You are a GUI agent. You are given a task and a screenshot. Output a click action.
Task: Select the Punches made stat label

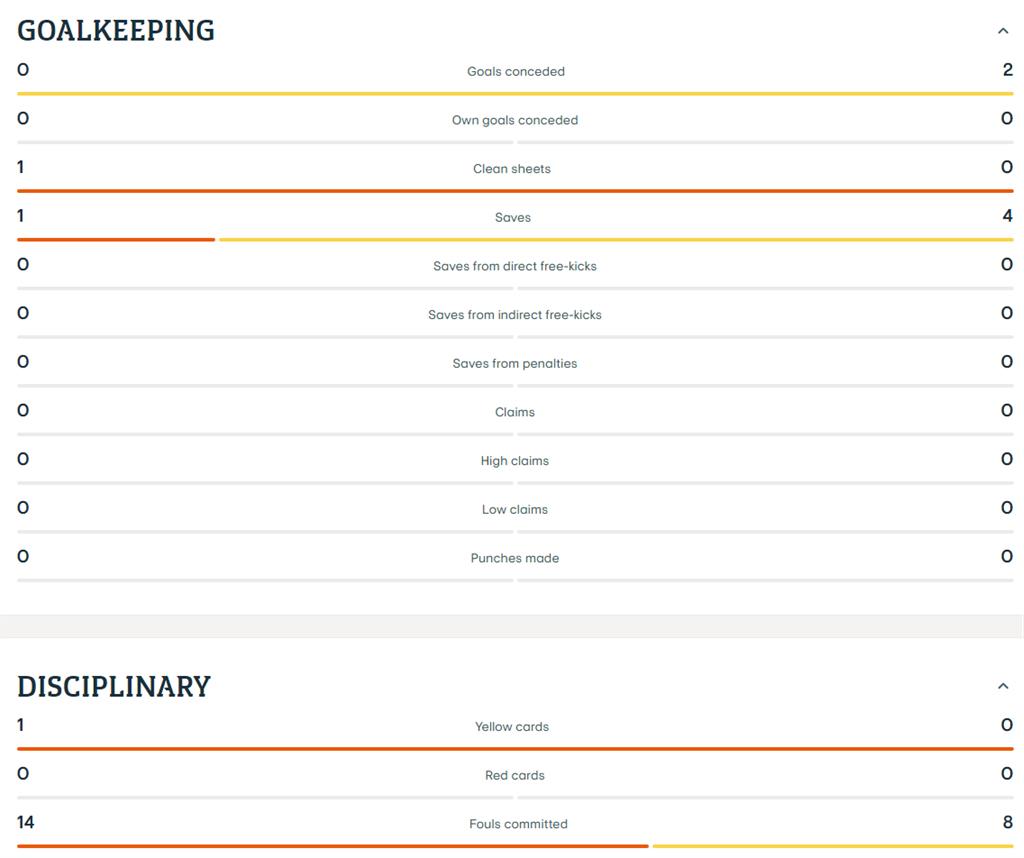pos(515,558)
